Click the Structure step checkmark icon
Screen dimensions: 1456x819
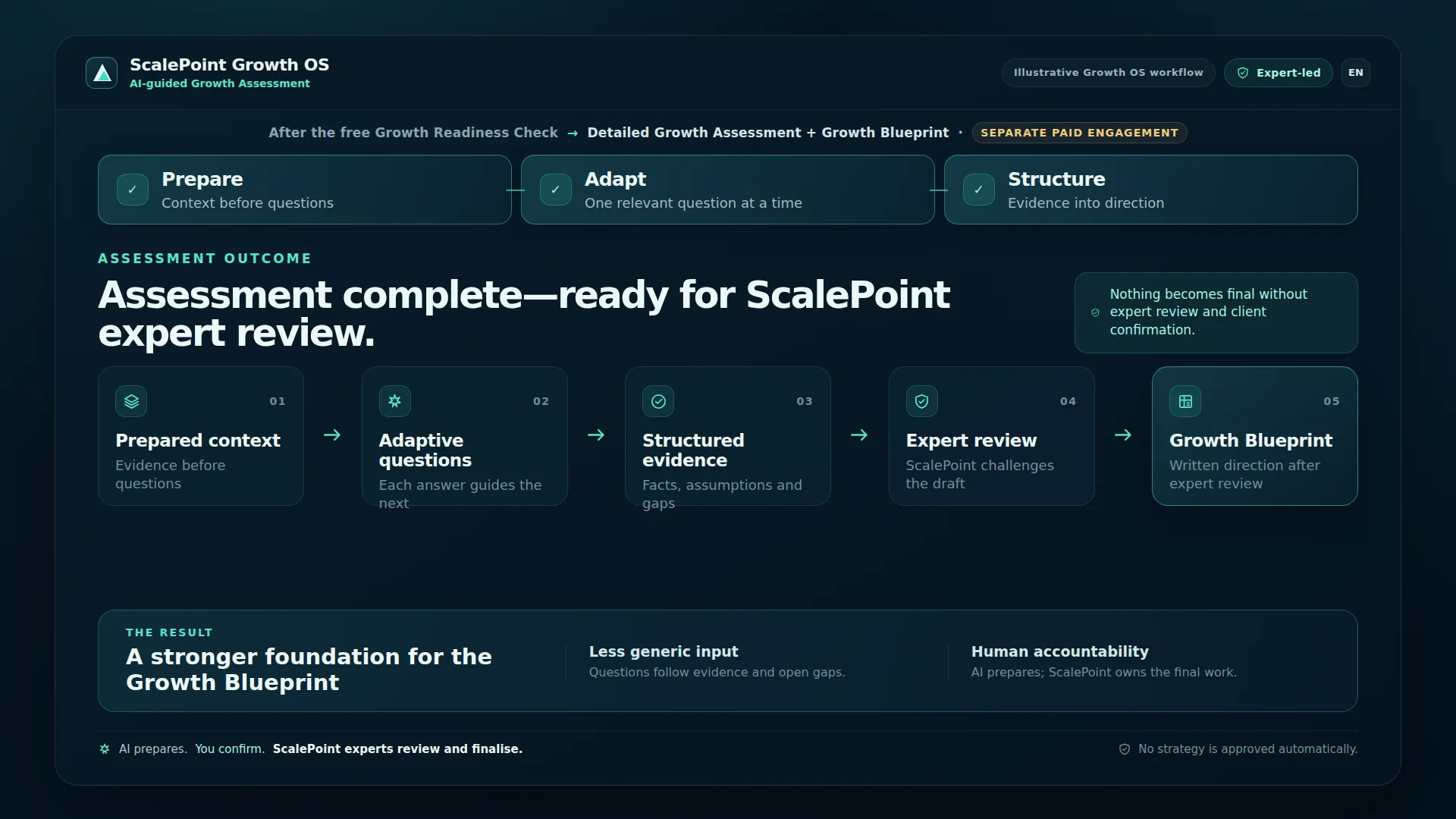click(979, 190)
